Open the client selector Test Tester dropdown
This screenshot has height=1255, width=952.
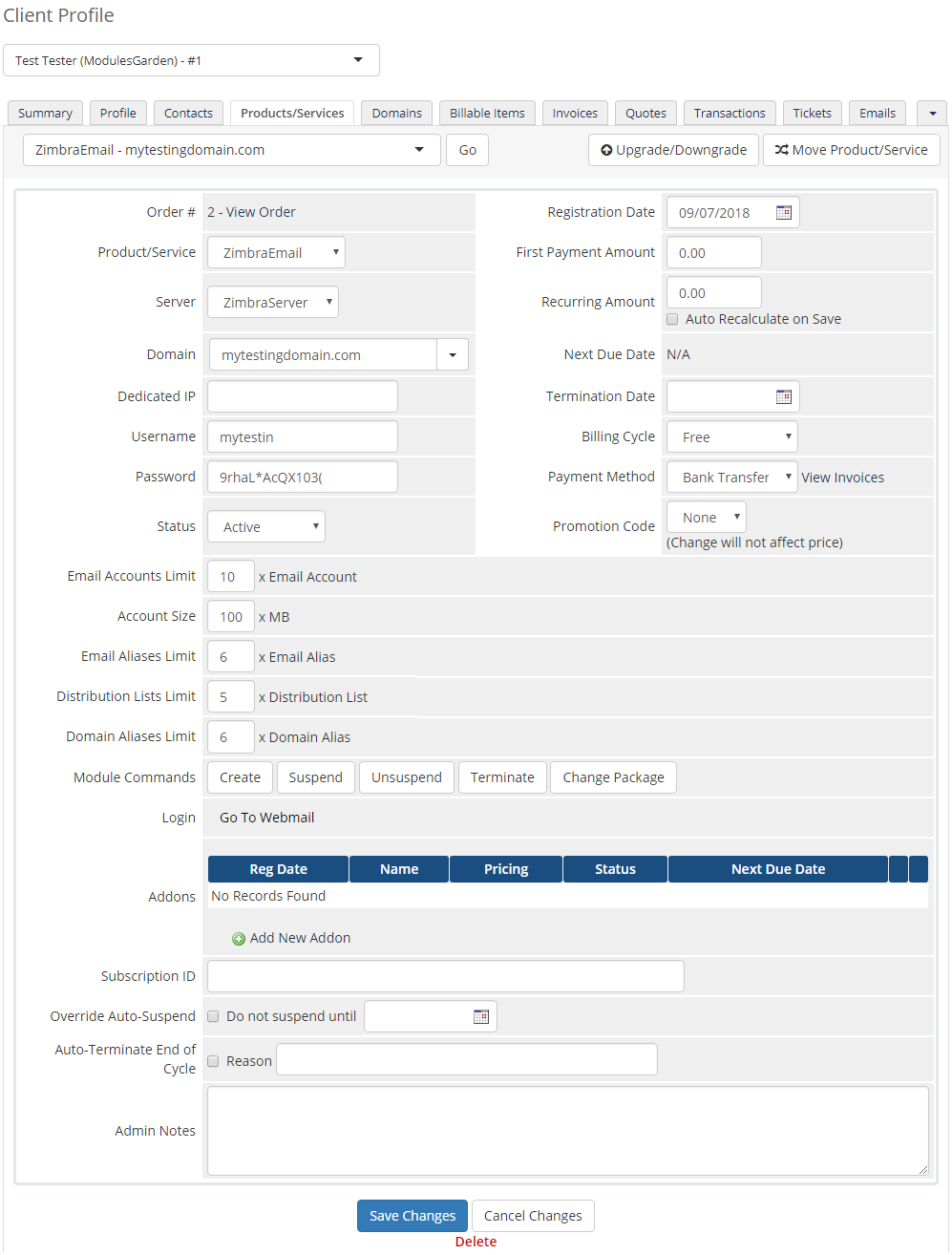pyautogui.click(x=191, y=60)
